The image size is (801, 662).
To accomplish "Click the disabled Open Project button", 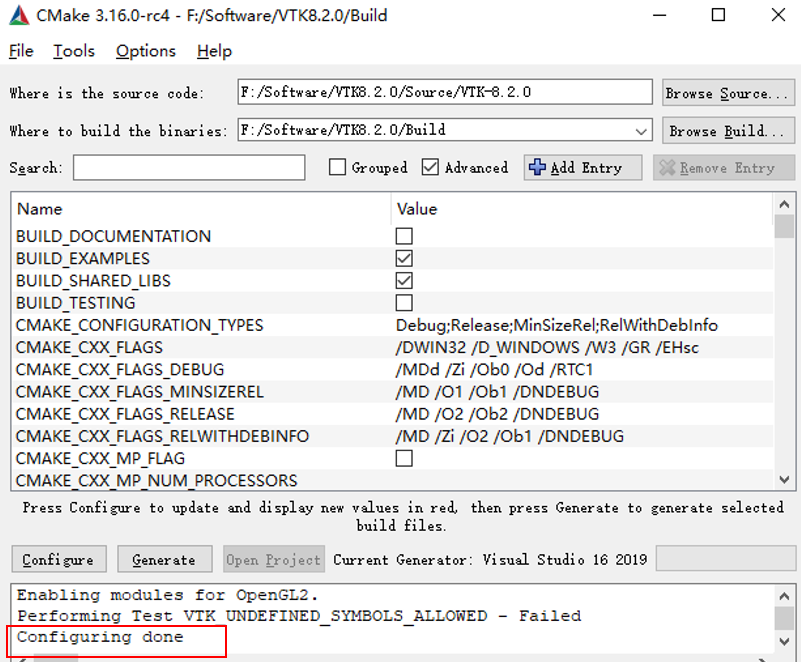I will pos(274,559).
